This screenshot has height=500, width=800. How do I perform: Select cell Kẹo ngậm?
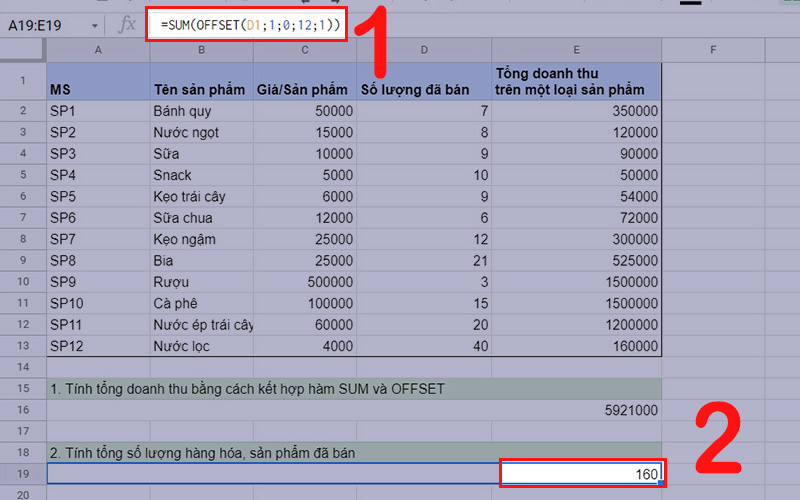click(x=202, y=239)
